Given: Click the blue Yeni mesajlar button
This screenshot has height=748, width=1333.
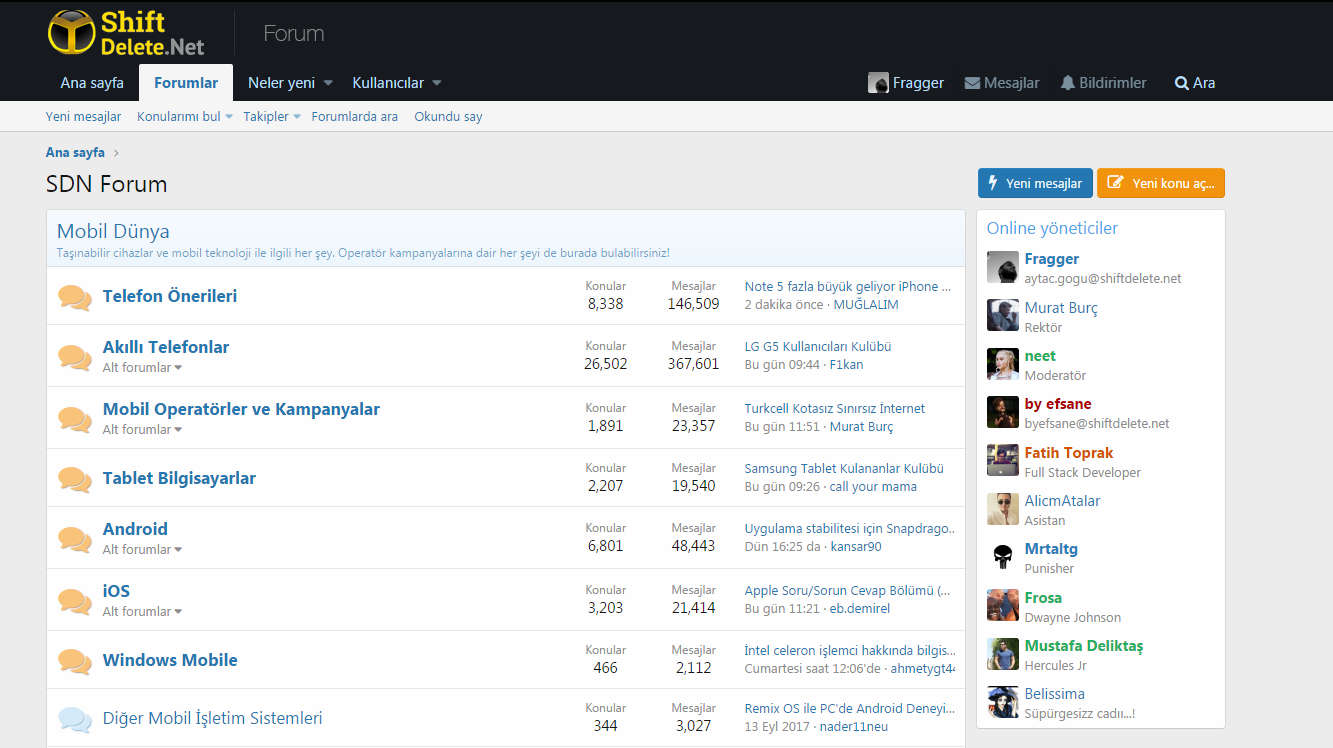Looking at the screenshot, I should pyautogui.click(x=1035, y=183).
